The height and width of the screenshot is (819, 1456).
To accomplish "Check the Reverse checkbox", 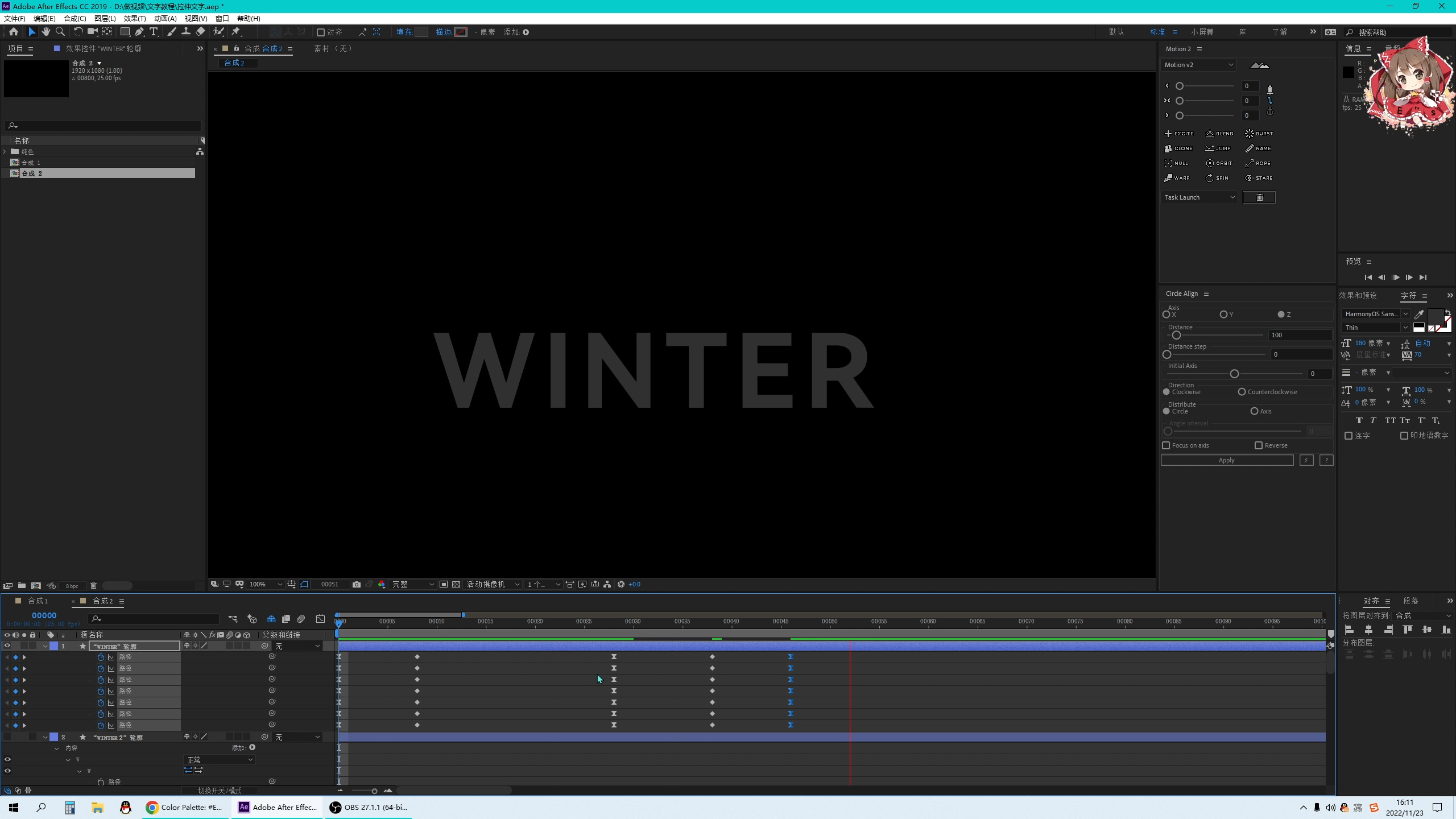I will [x=1259, y=445].
